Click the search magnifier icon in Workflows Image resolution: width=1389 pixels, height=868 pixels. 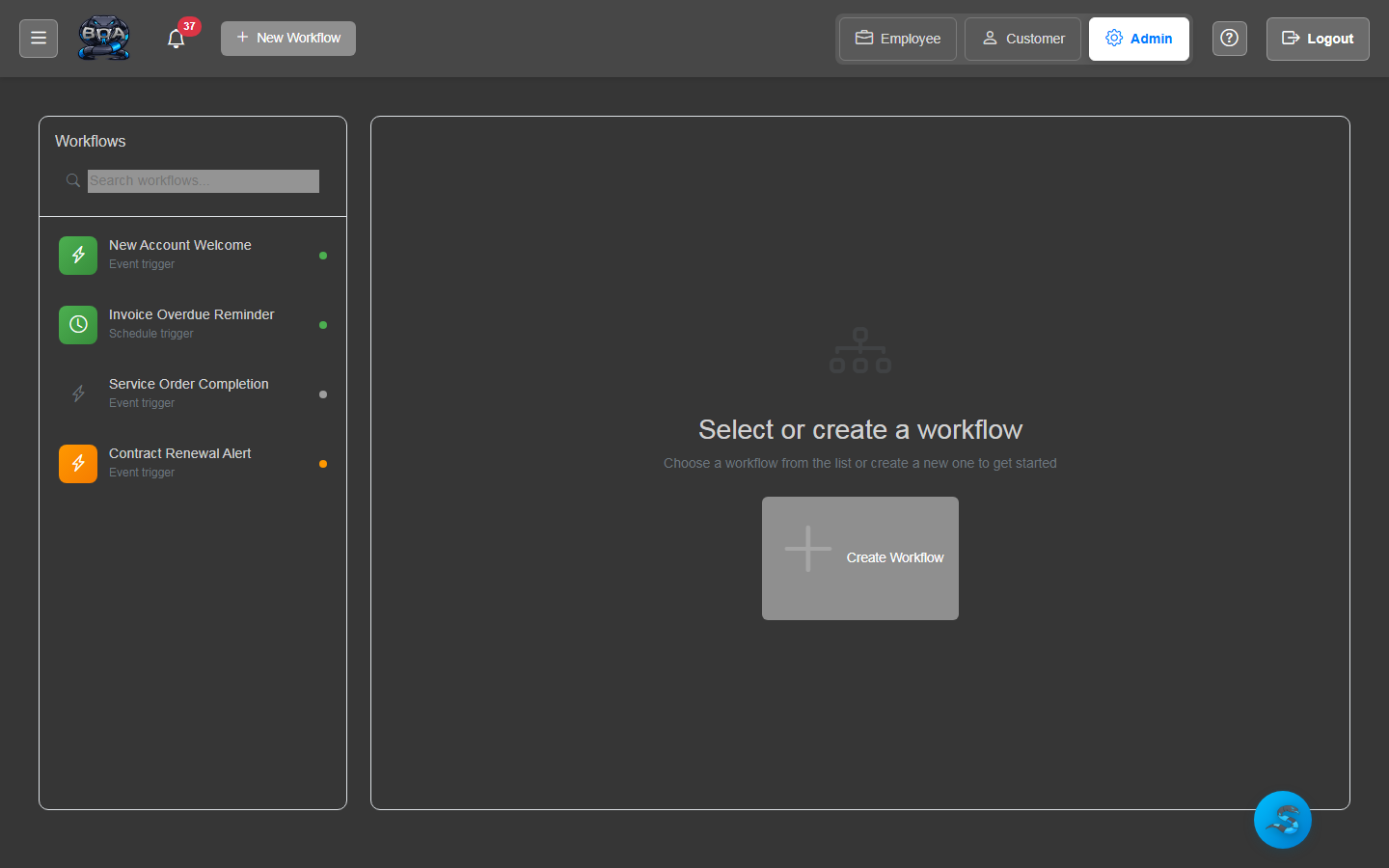[72, 180]
